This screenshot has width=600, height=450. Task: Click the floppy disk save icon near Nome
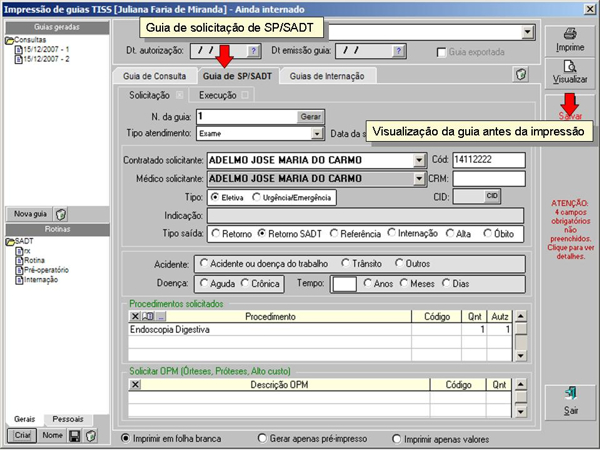click(x=74, y=436)
